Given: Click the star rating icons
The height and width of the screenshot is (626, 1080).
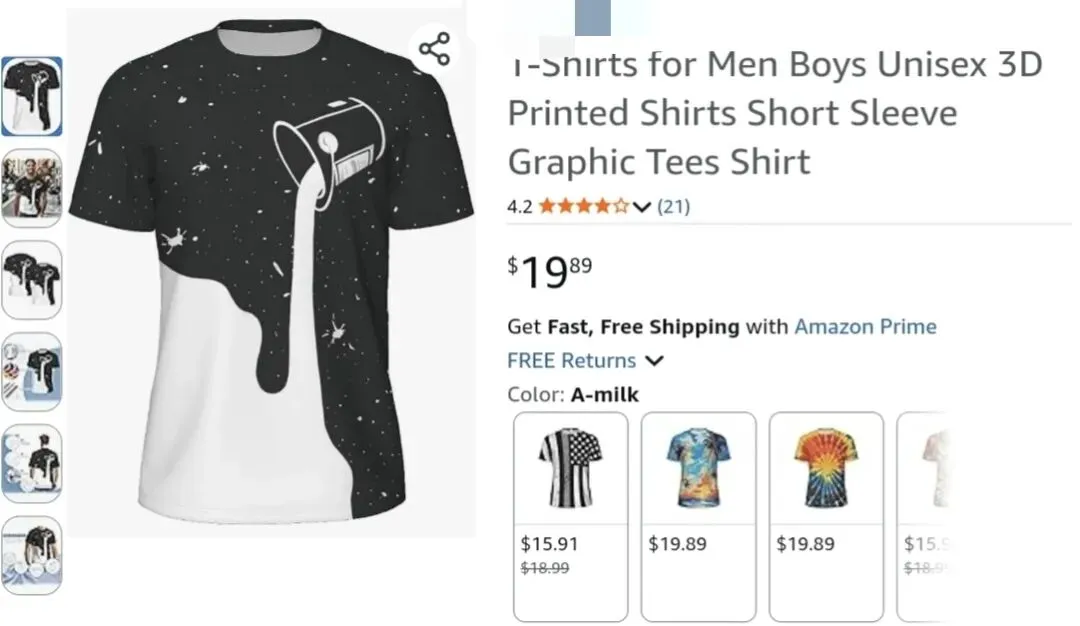Looking at the screenshot, I should pyautogui.click(x=584, y=207).
